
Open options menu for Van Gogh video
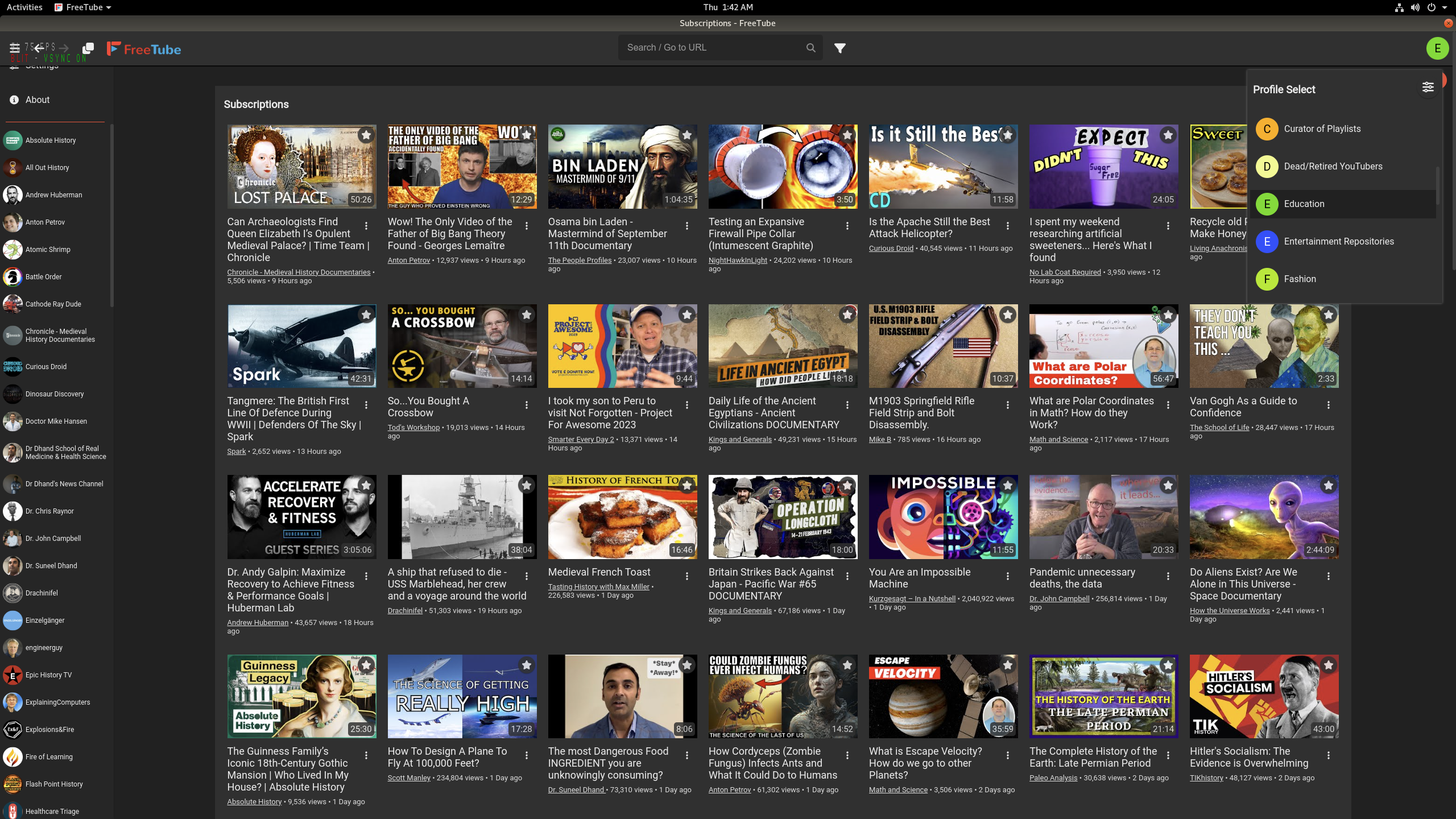[x=1329, y=405]
